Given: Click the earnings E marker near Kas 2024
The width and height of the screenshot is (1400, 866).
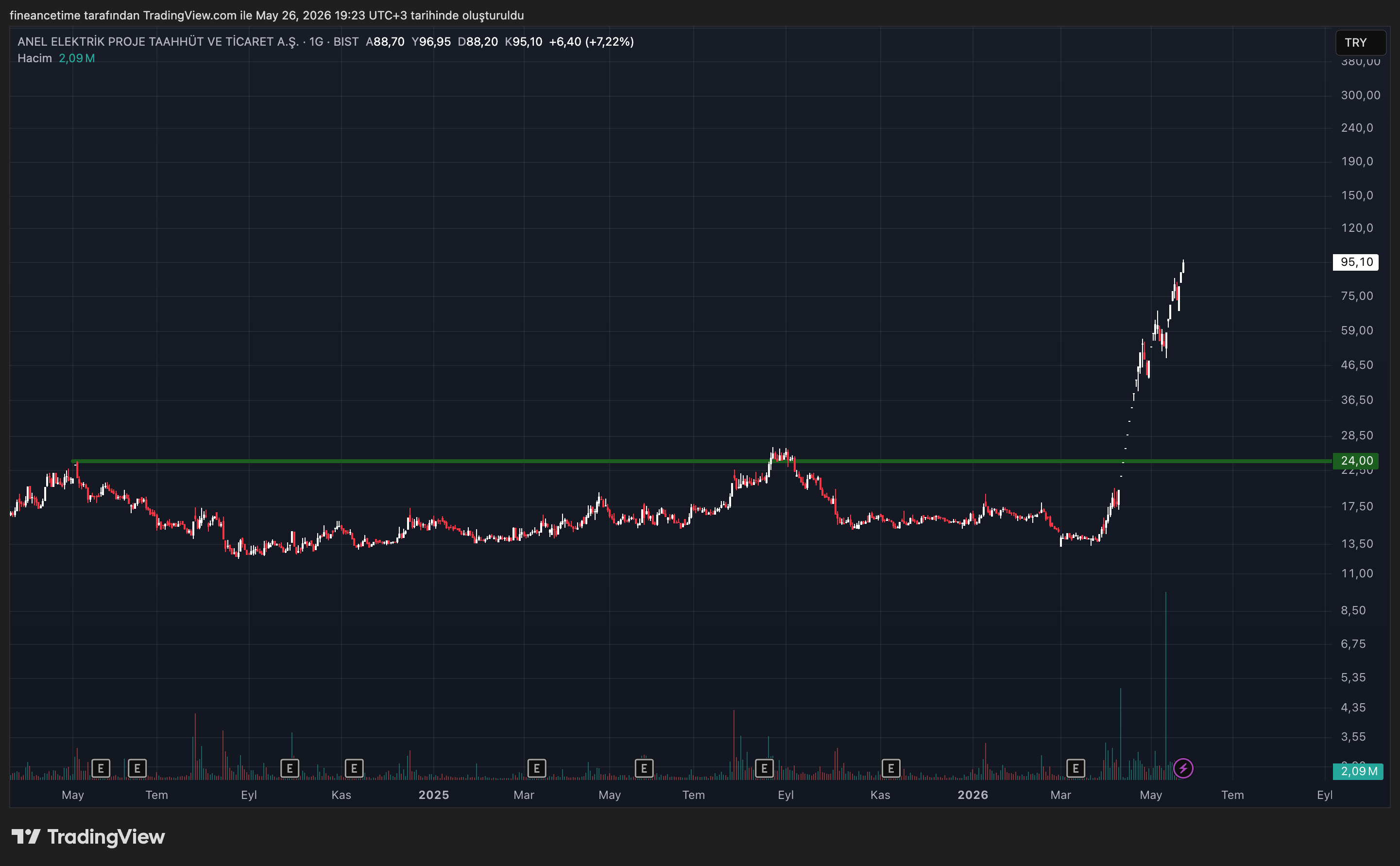Looking at the screenshot, I should [354, 768].
